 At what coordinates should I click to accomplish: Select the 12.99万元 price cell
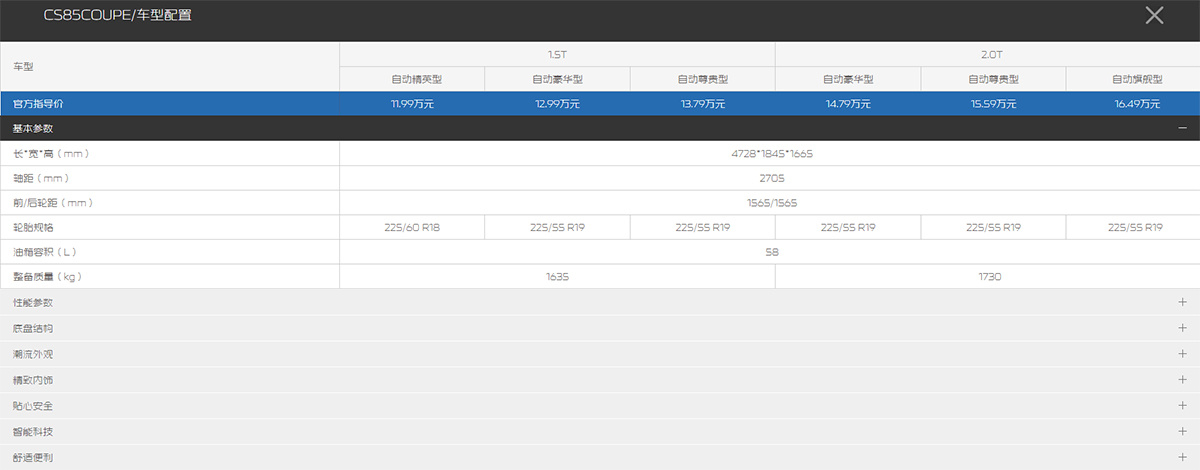click(557, 104)
